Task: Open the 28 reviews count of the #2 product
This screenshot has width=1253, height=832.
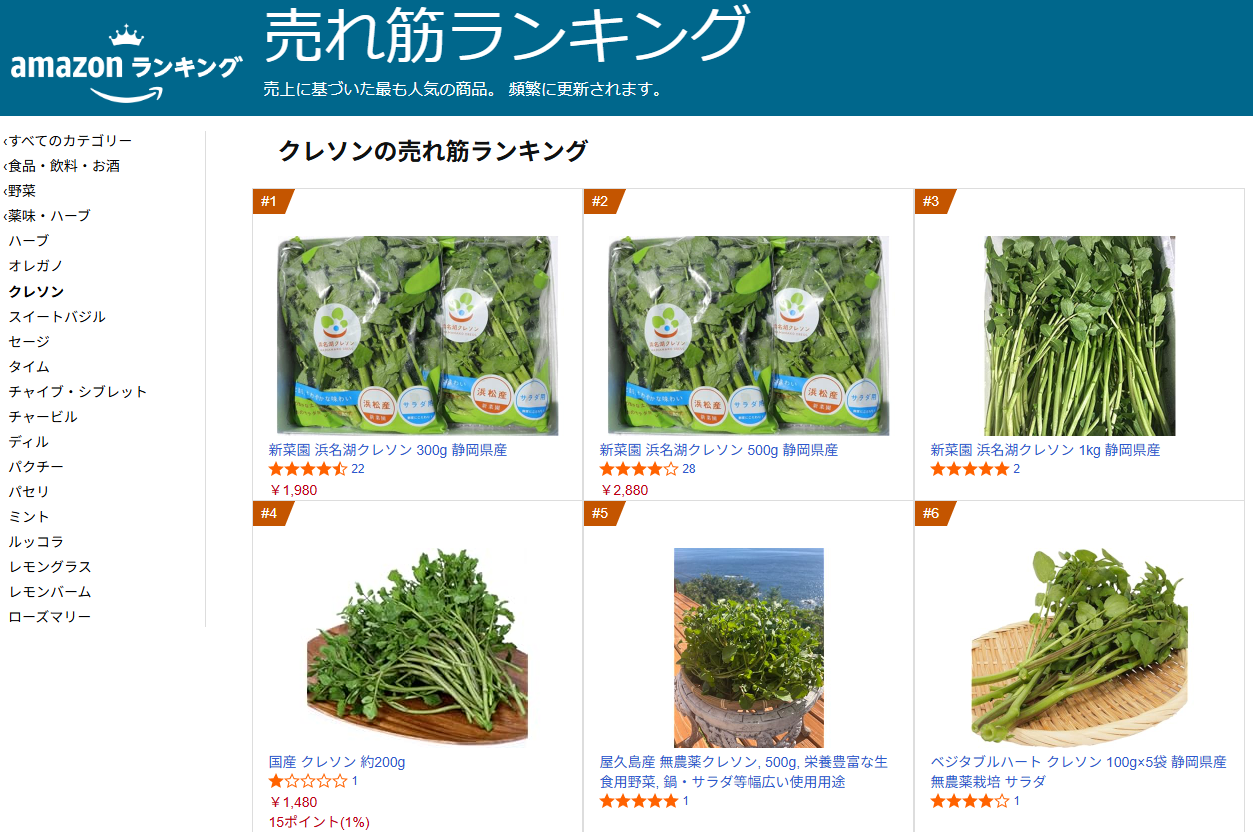Action: click(688, 469)
